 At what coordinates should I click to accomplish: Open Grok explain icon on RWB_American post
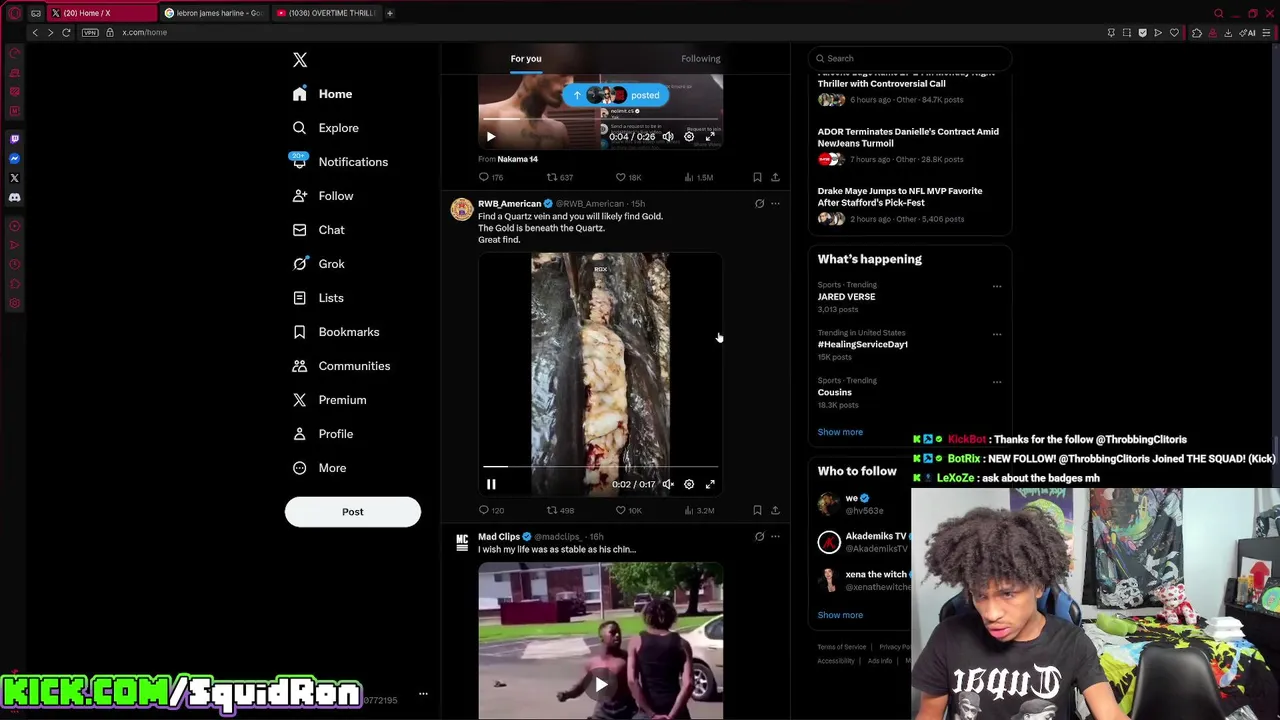759,204
